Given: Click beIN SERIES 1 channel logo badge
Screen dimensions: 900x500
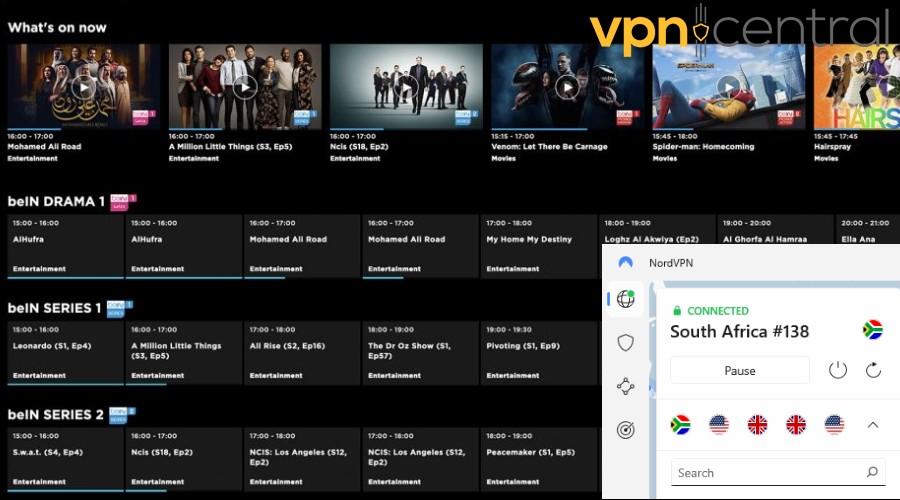Looking at the screenshot, I should [x=119, y=308].
